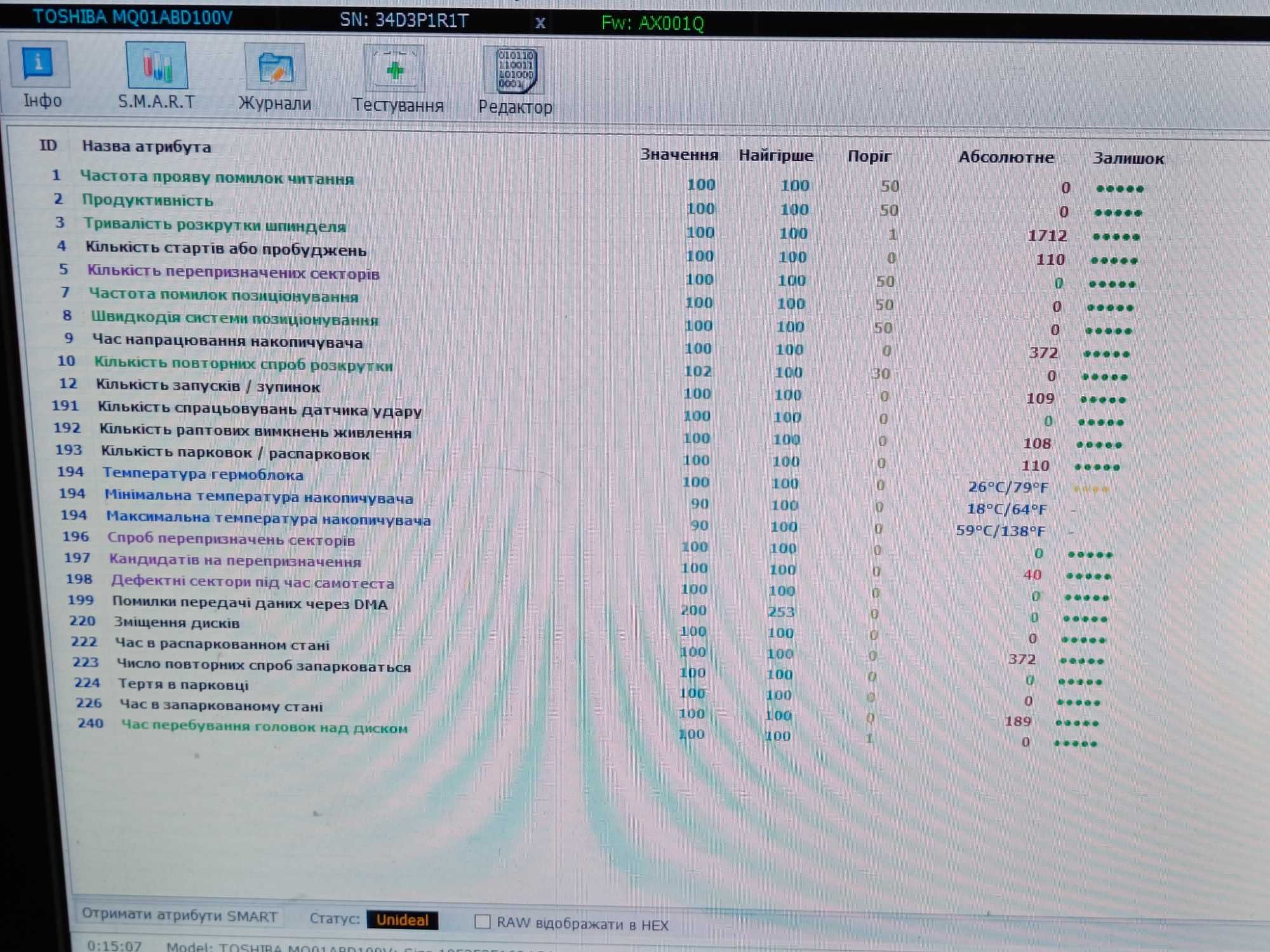Click absolute value 189 in attribute 226 row
The height and width of the screenshot is (952, 1270).
(1017, 722)
